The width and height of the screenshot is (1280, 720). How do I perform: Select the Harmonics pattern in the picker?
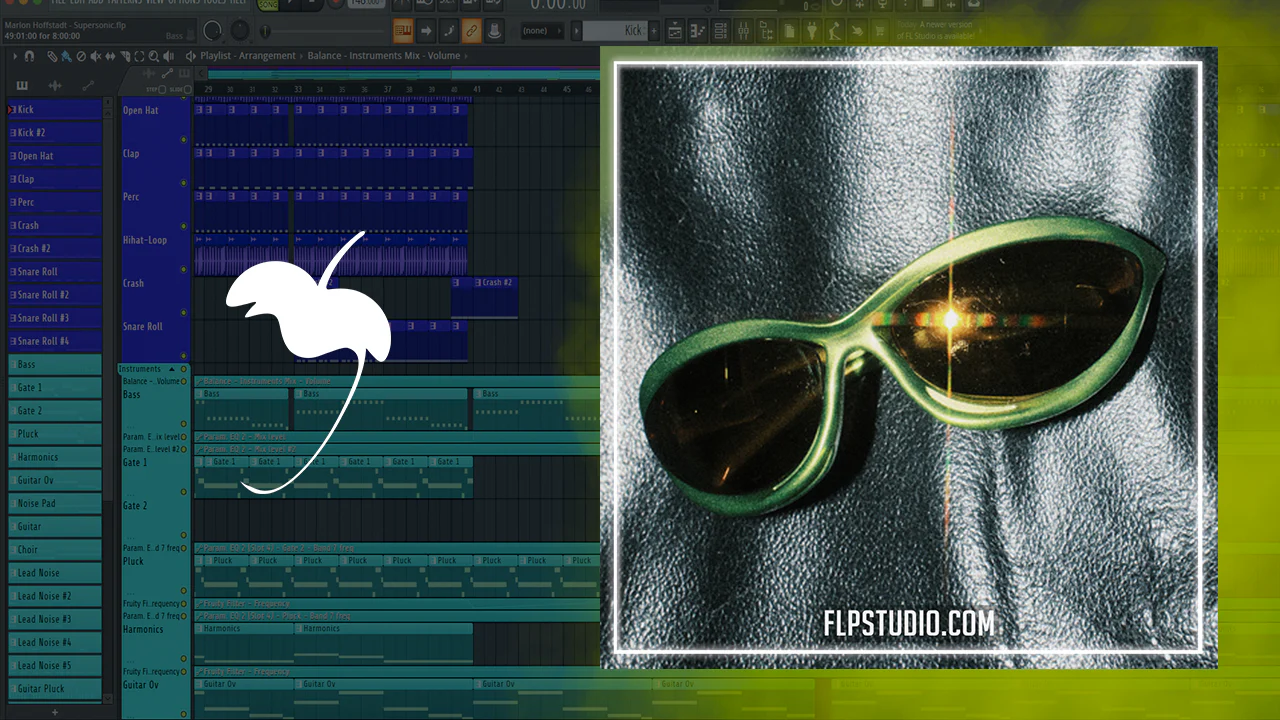55,457
